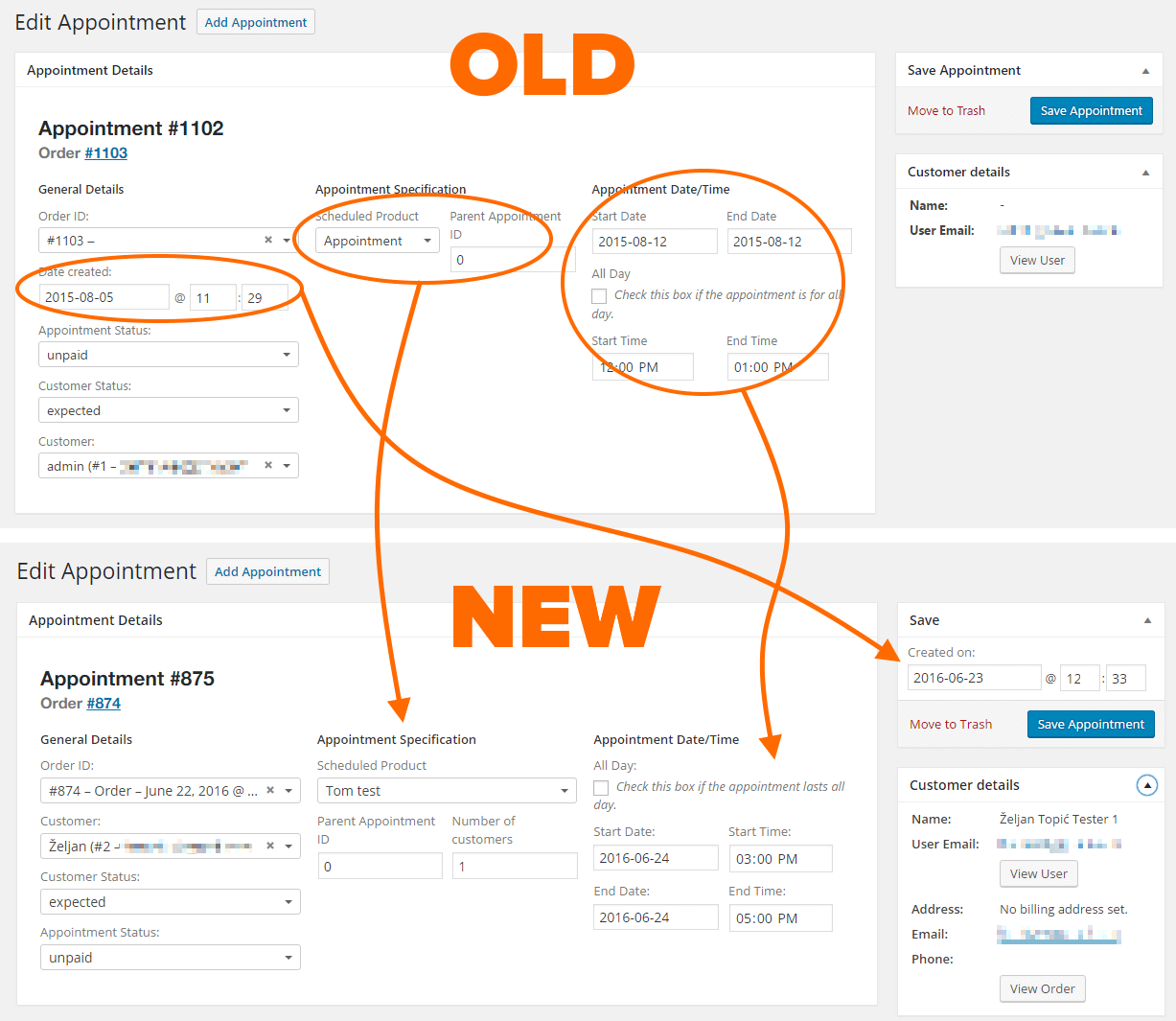Viewport: 1176px width, 1021px height.
Task: Clear the #1103 order selection with the x
Action: coord(268,240)
